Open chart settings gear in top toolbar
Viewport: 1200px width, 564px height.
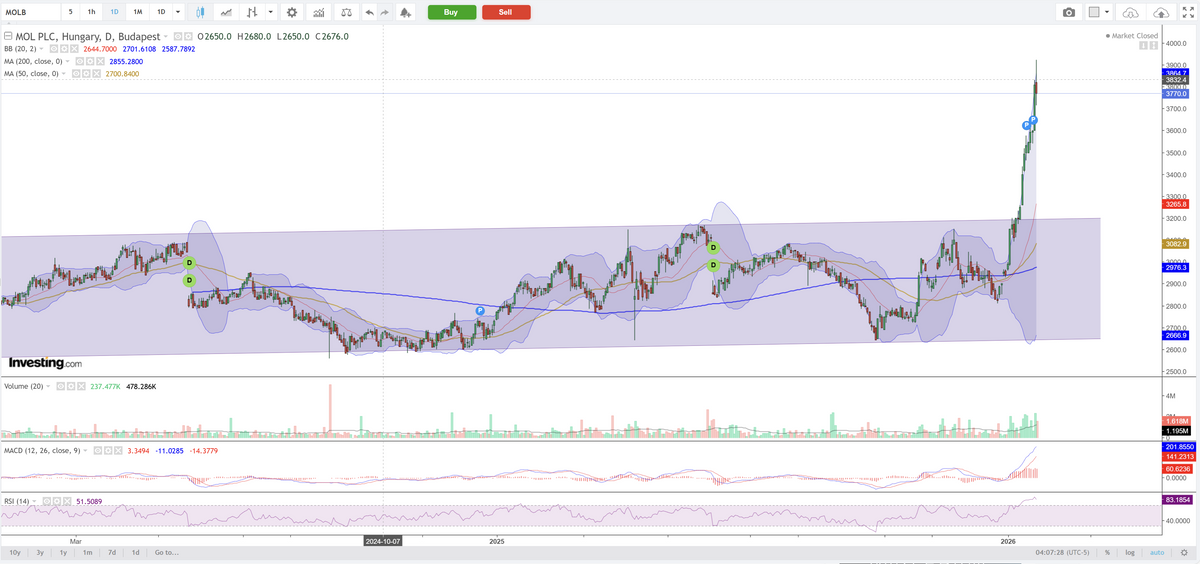click(x=291, y=12)
